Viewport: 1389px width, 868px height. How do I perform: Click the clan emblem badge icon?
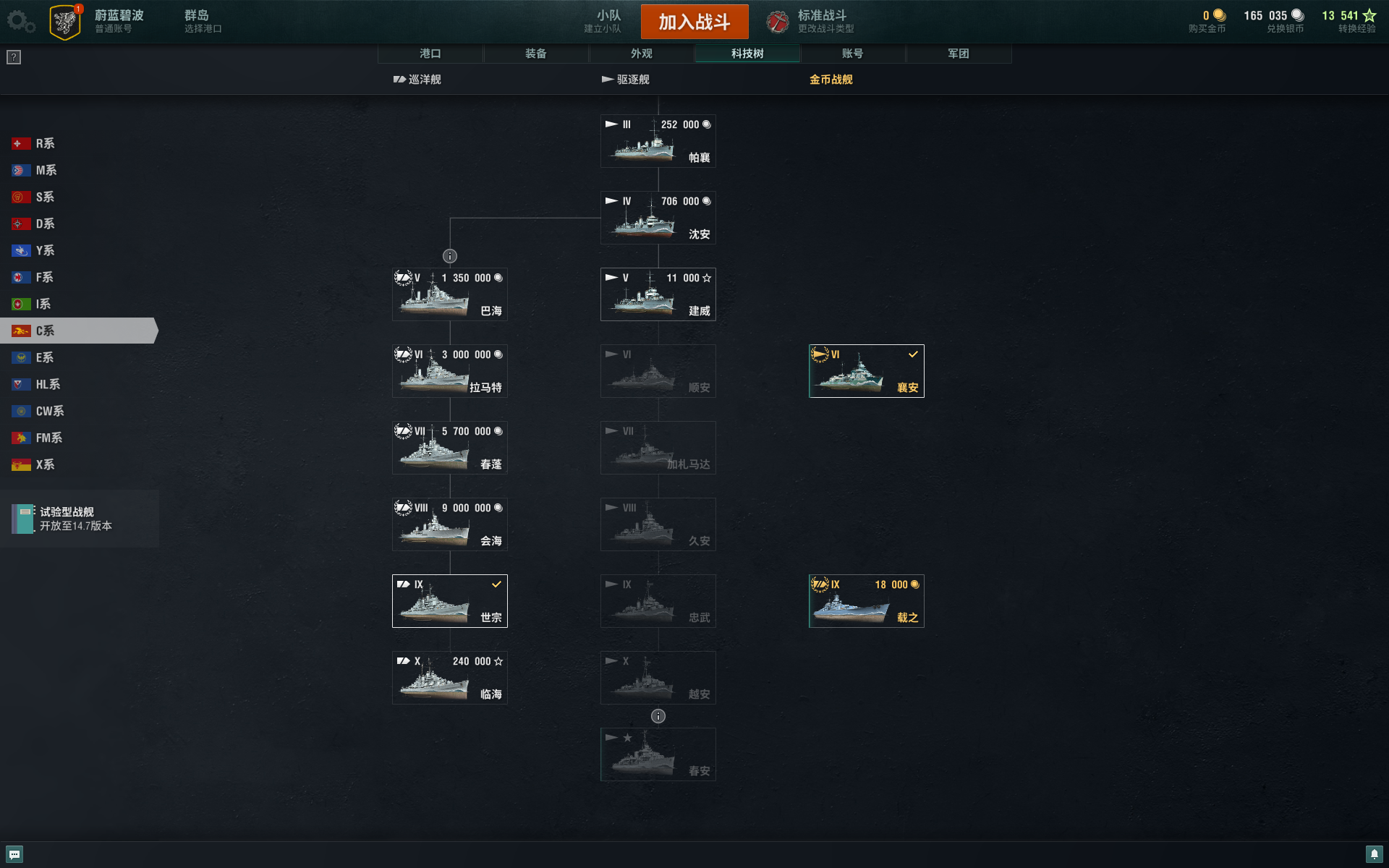coord(64,22)
